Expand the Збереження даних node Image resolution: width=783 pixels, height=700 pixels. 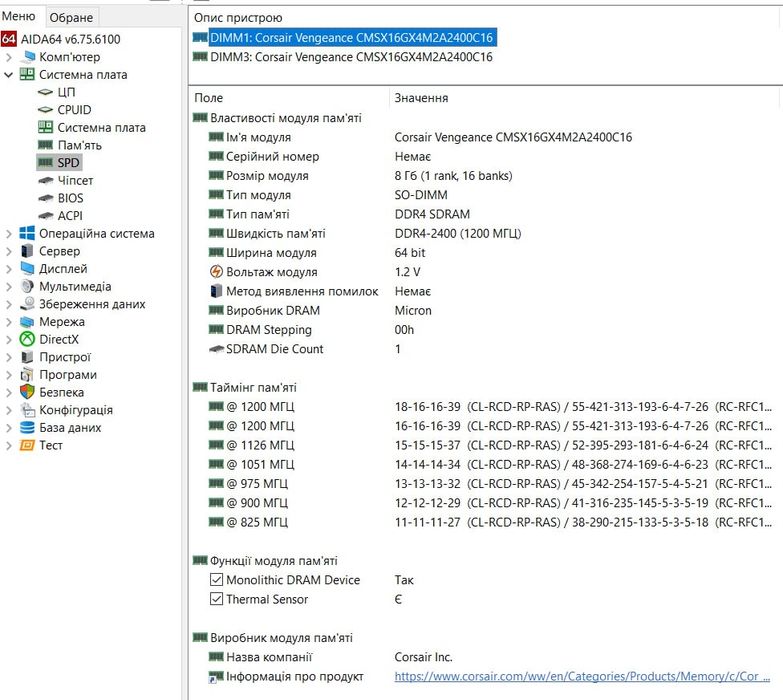pyautogui.click(x=8, y=304)
